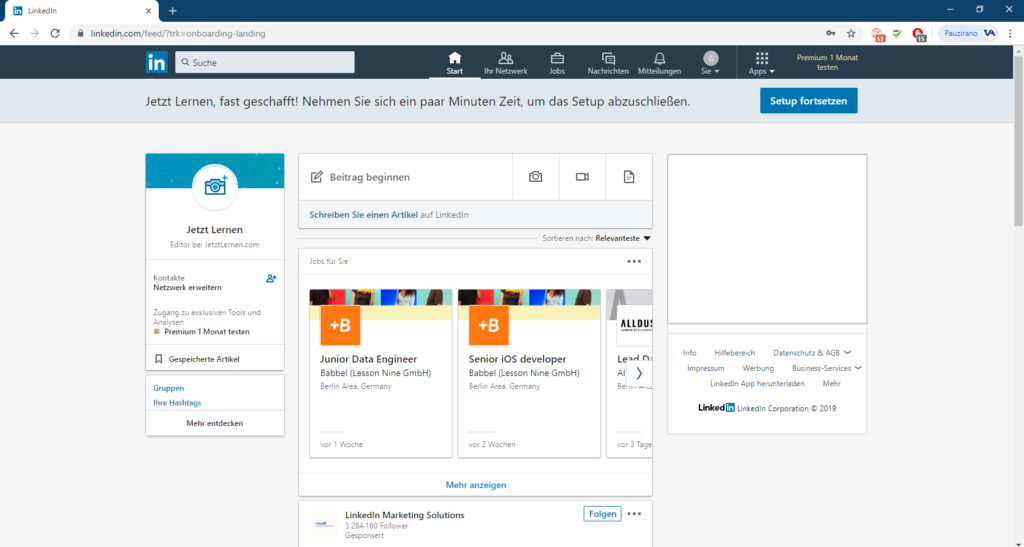Go to the Start home tab
The image size is (1024, 547).
pyautogui.click(x=455, y=63)
